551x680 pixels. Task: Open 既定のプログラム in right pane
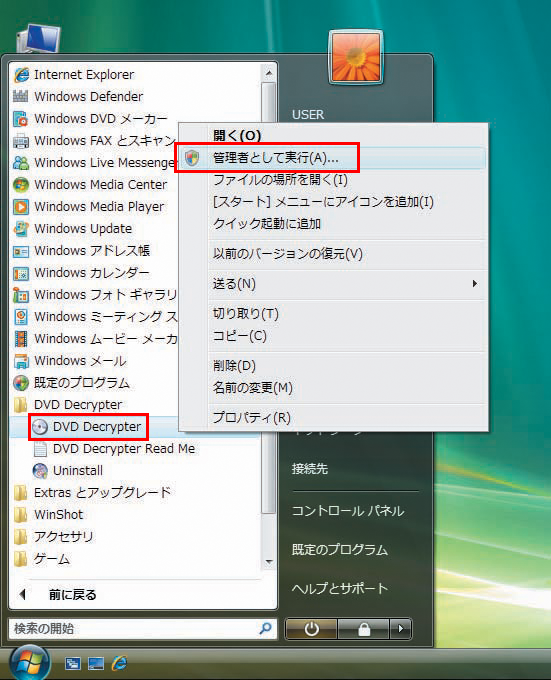point(339,550)
